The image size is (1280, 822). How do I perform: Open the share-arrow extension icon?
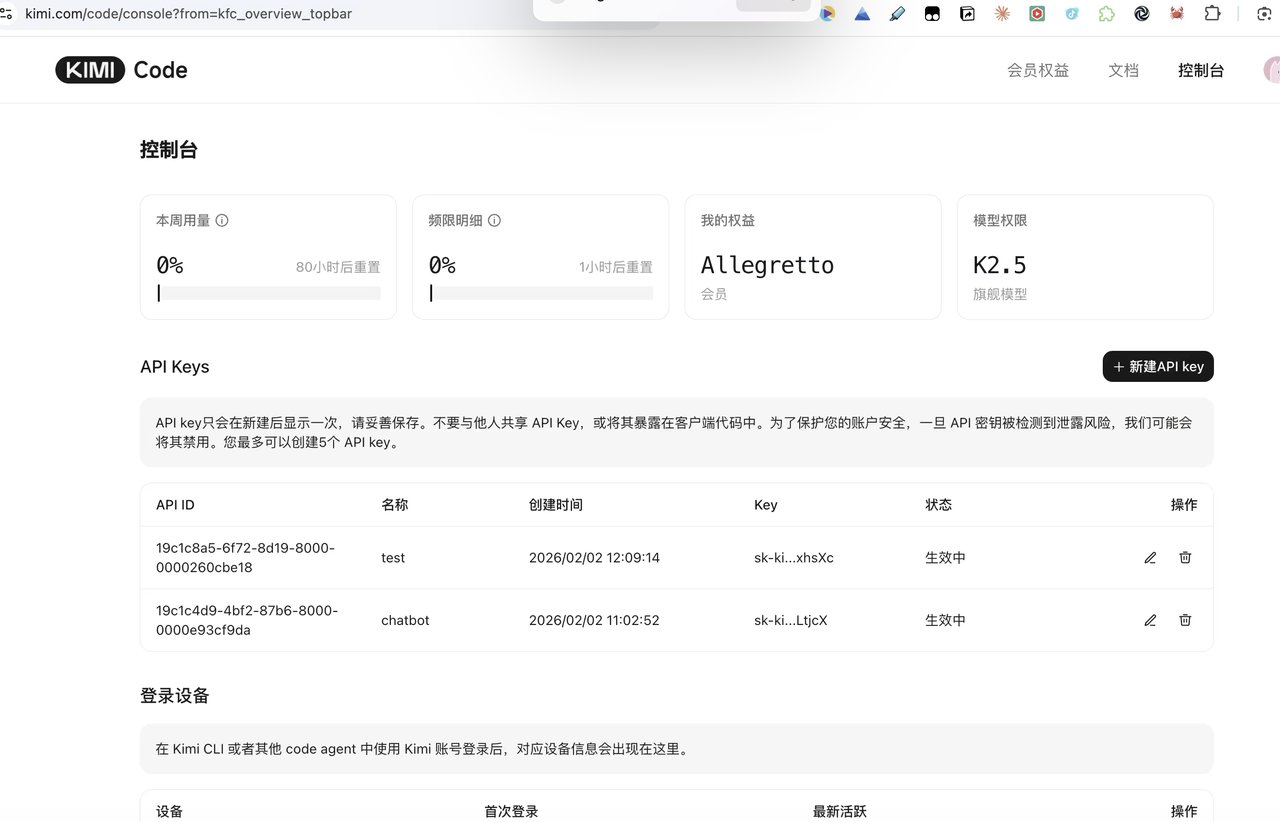point(967,14)
